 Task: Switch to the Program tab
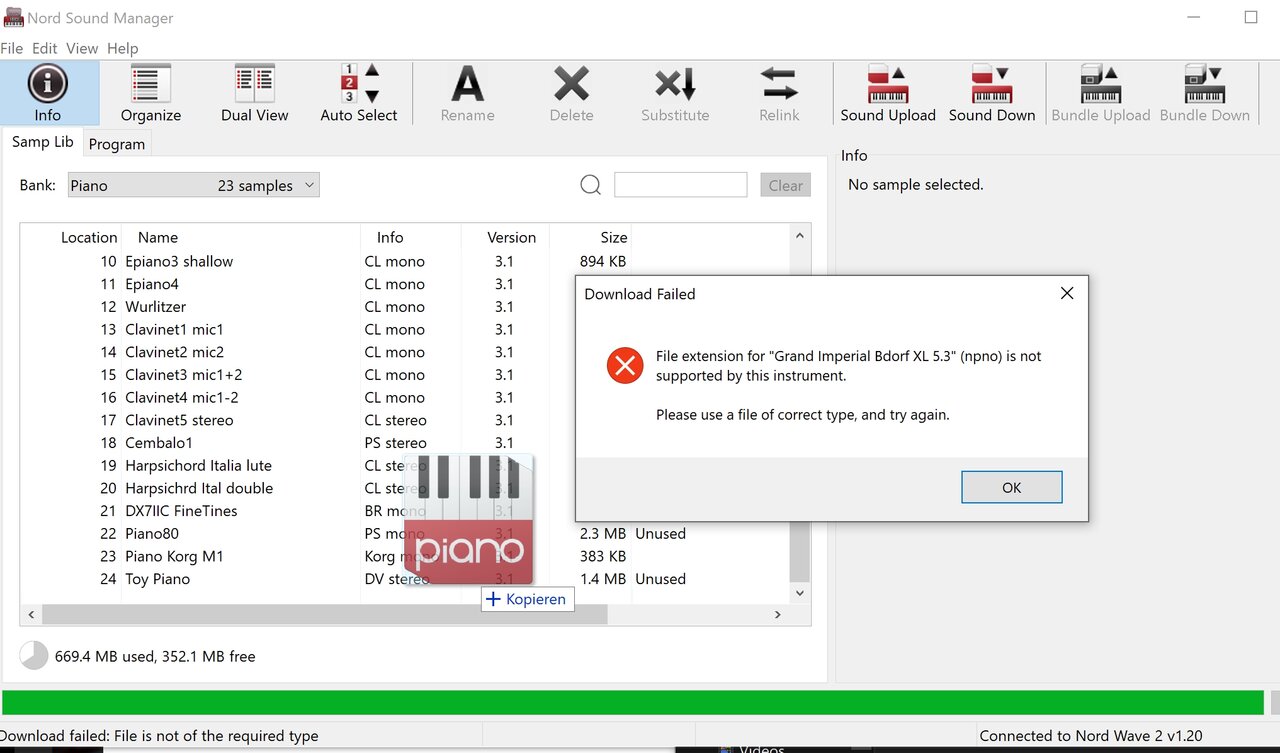pyautogui.click(x=117, y=144)
